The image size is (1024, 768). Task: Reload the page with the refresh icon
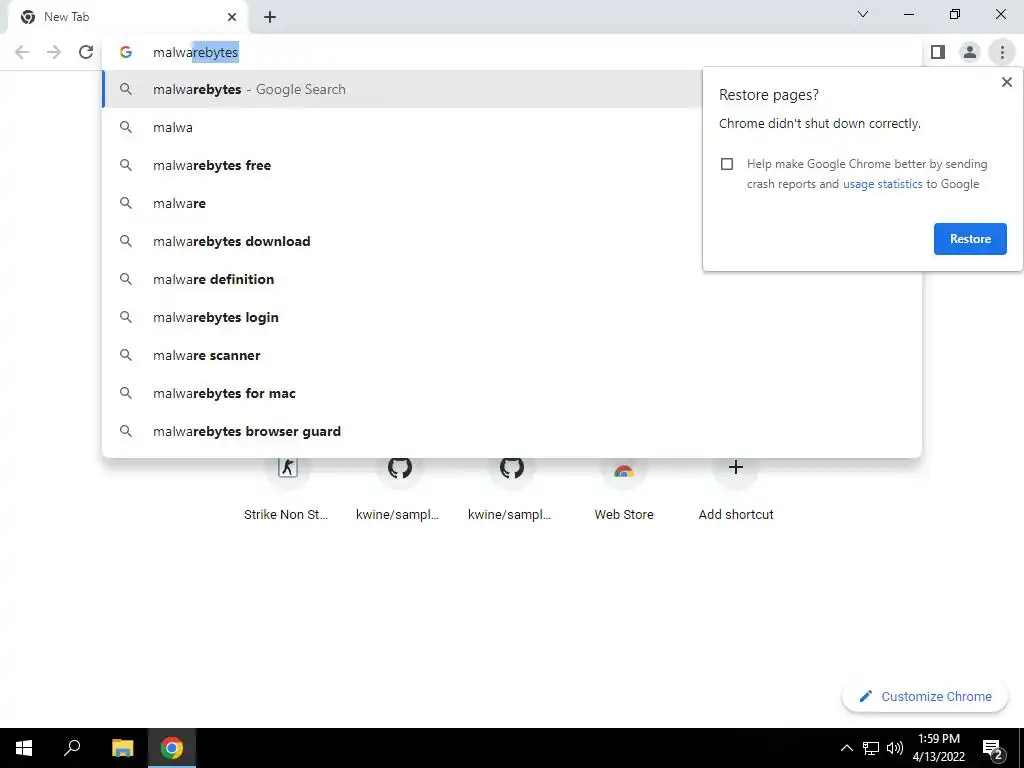[x=86, y=52]
